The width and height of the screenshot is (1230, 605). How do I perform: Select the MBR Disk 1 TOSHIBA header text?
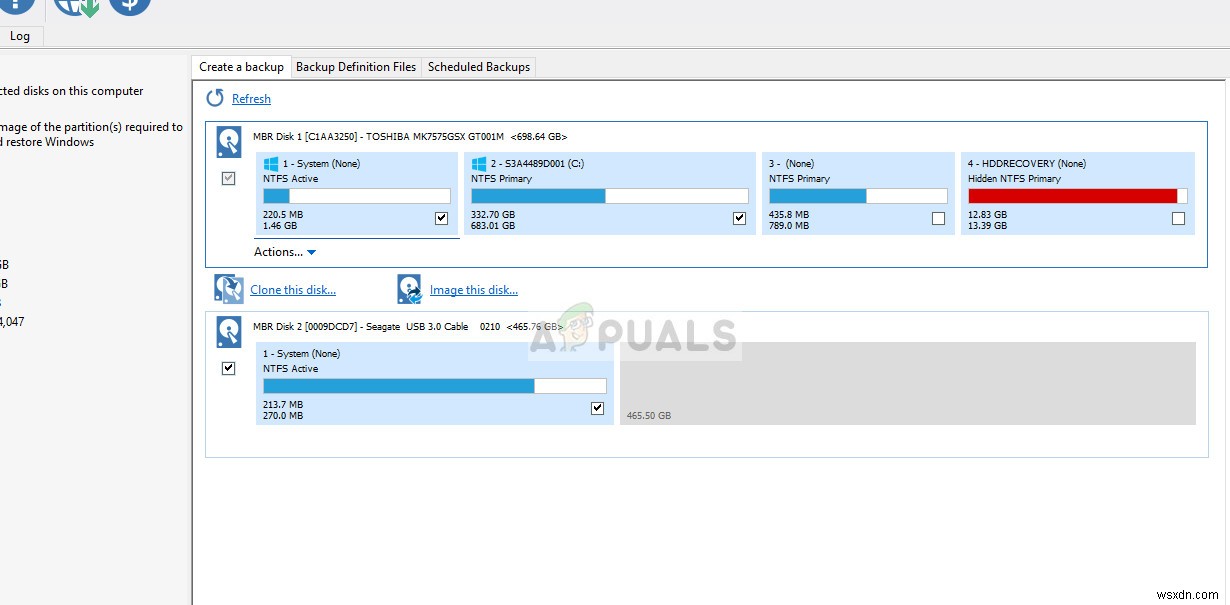(410, 136)
